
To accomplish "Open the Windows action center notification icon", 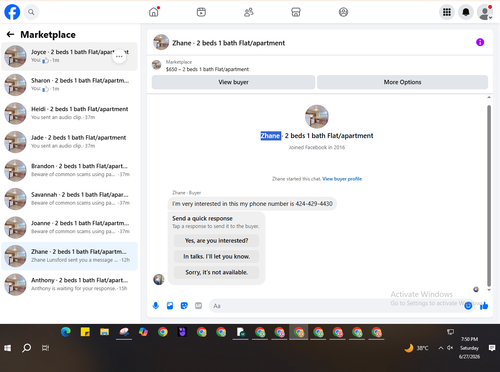I will 492,348.
